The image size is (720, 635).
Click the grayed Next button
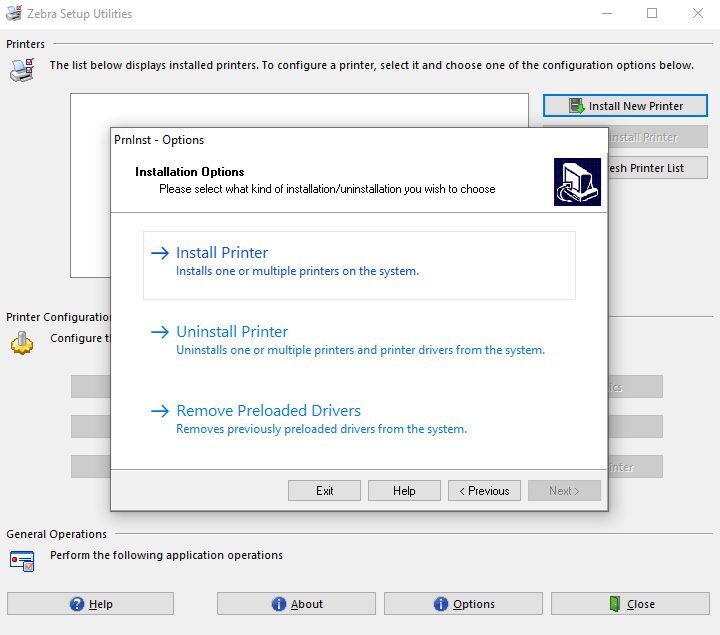[x=564, y=490]
